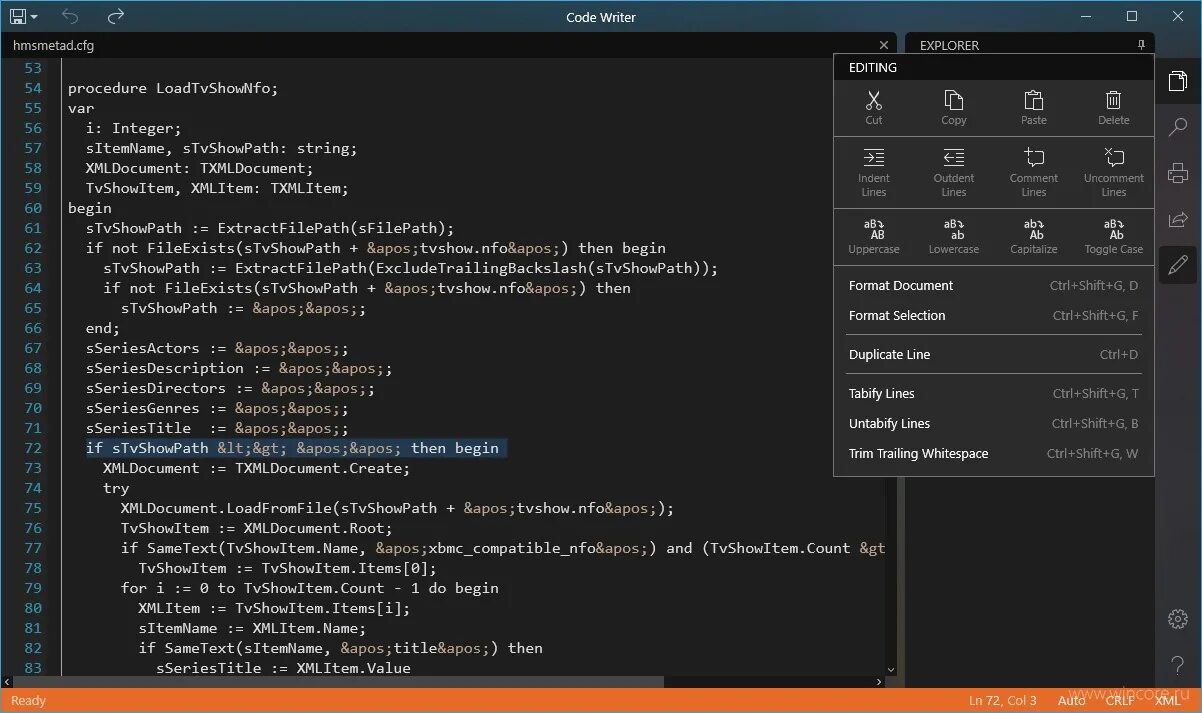Convert selection to Uppercase
Screen dimensions: 1202x713
[x=874, y=237]
